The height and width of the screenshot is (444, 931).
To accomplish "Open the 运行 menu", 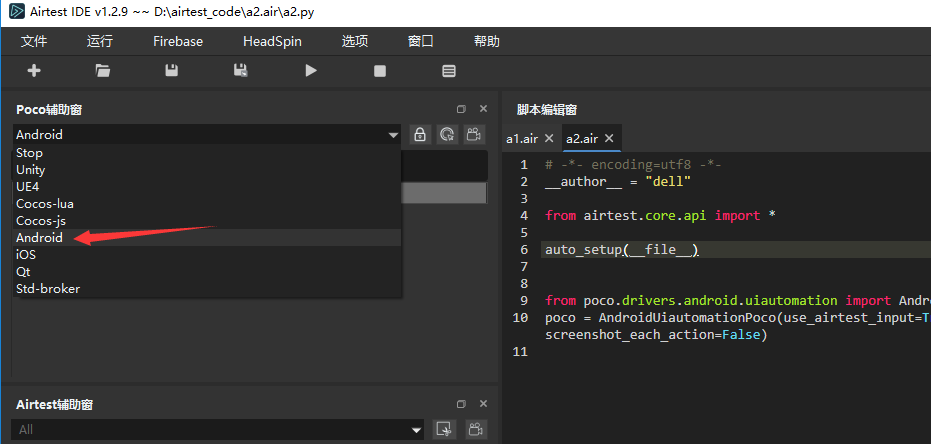I will [100, 42].
